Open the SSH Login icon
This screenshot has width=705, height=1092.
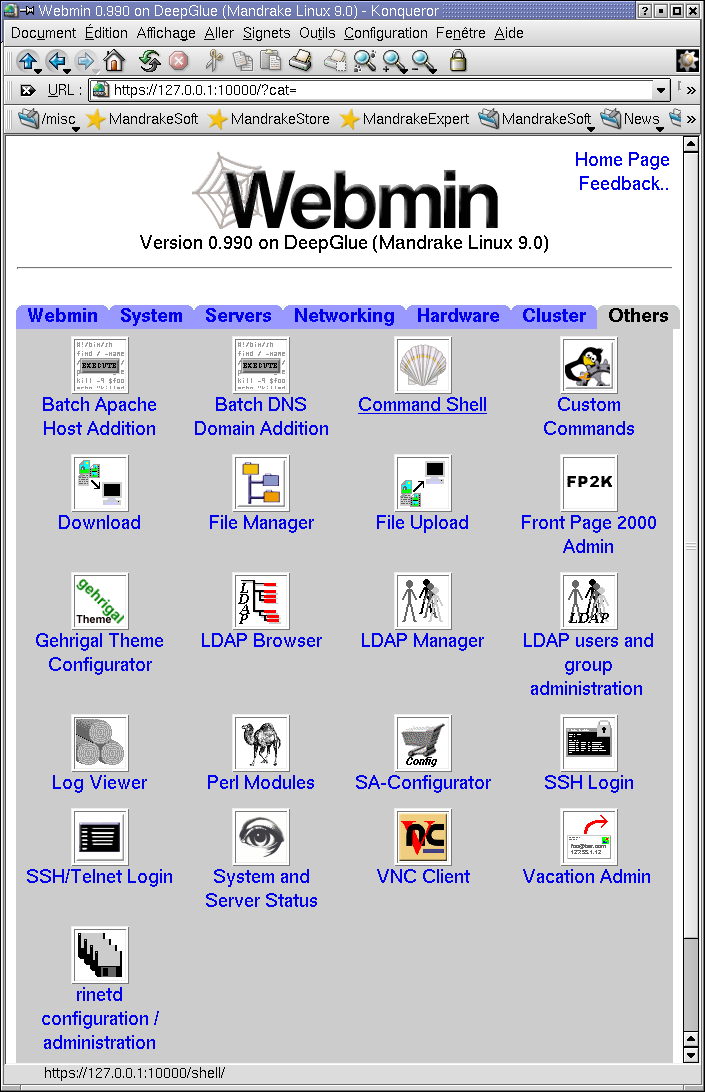tap(589, 743)
